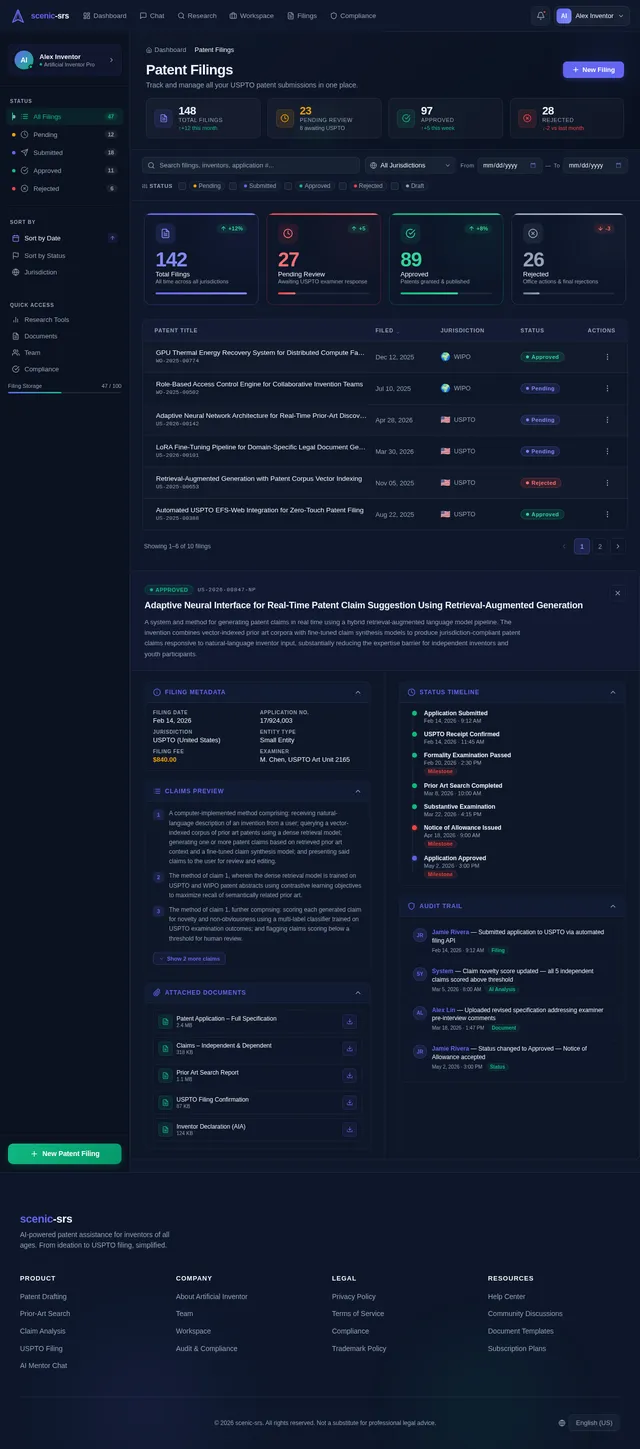Screen dimensions: 640x1449
Task: Open the Research nav item
Action: pyautogui.click(x=197, y=16)
